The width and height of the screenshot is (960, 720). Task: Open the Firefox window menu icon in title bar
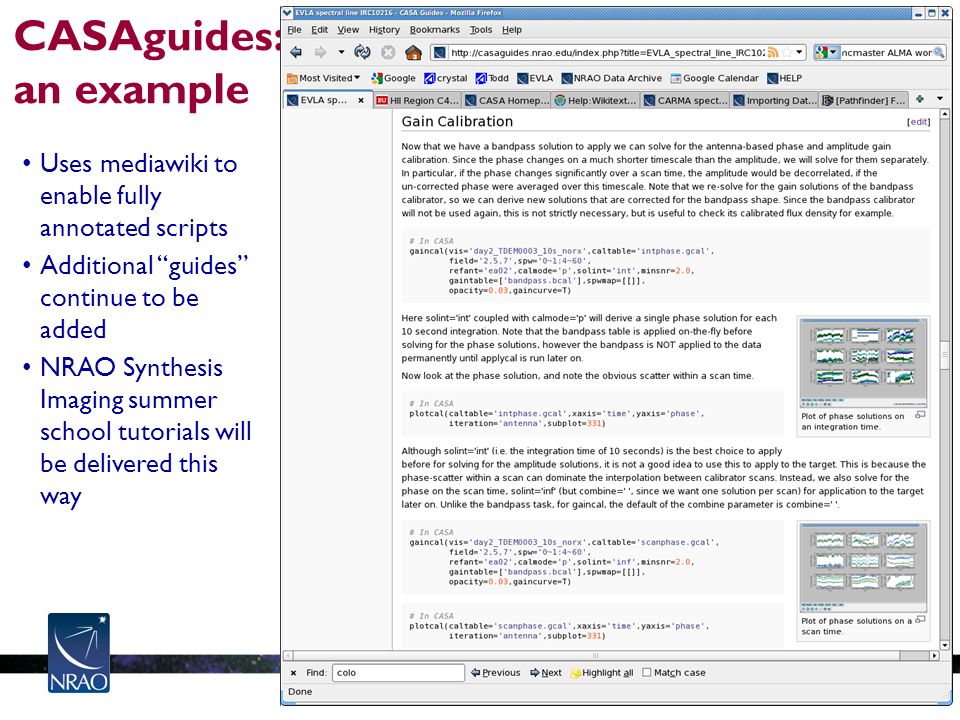pos(288,12)
